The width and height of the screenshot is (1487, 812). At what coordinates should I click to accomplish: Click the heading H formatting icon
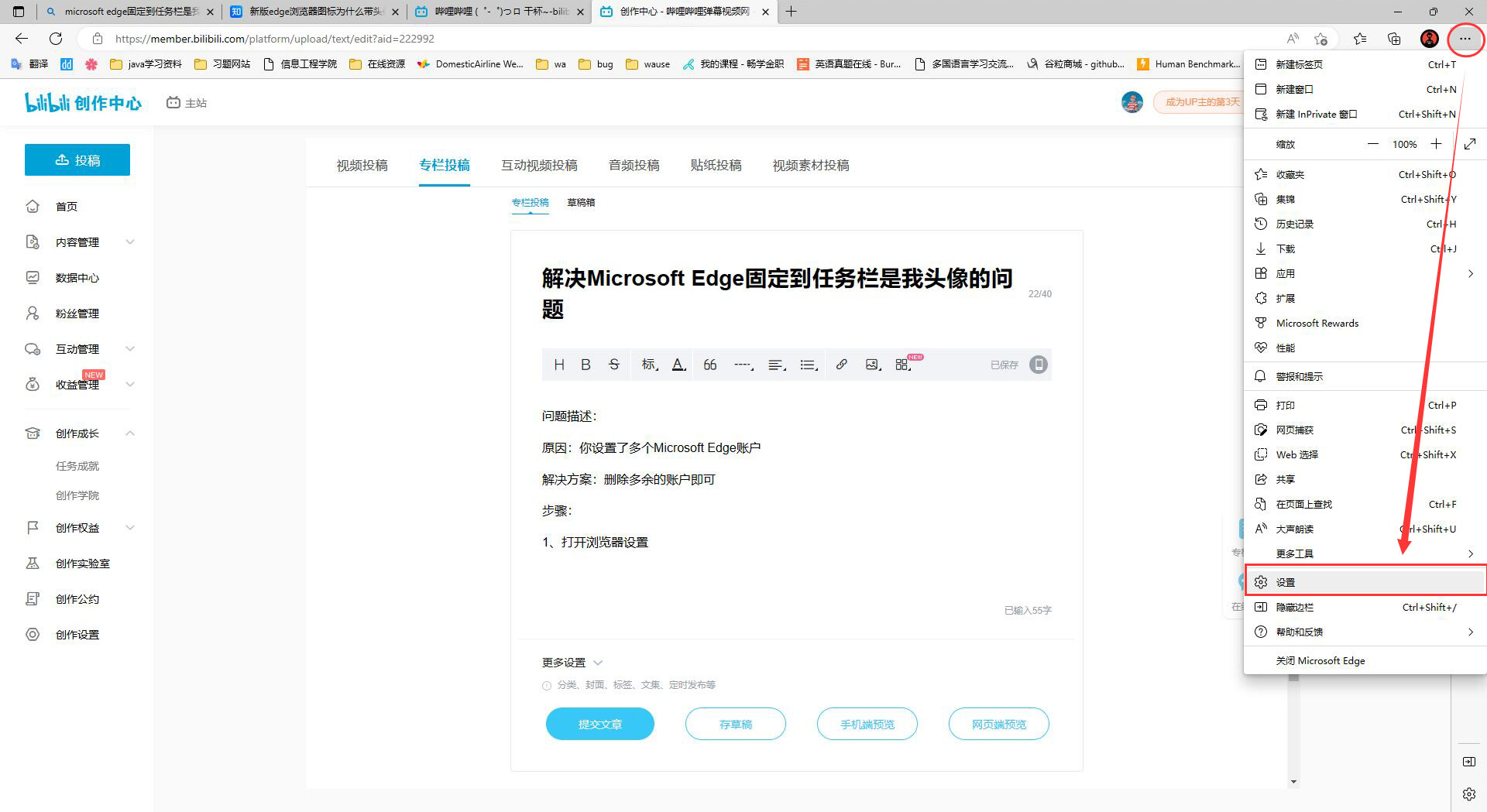point(559,365)
